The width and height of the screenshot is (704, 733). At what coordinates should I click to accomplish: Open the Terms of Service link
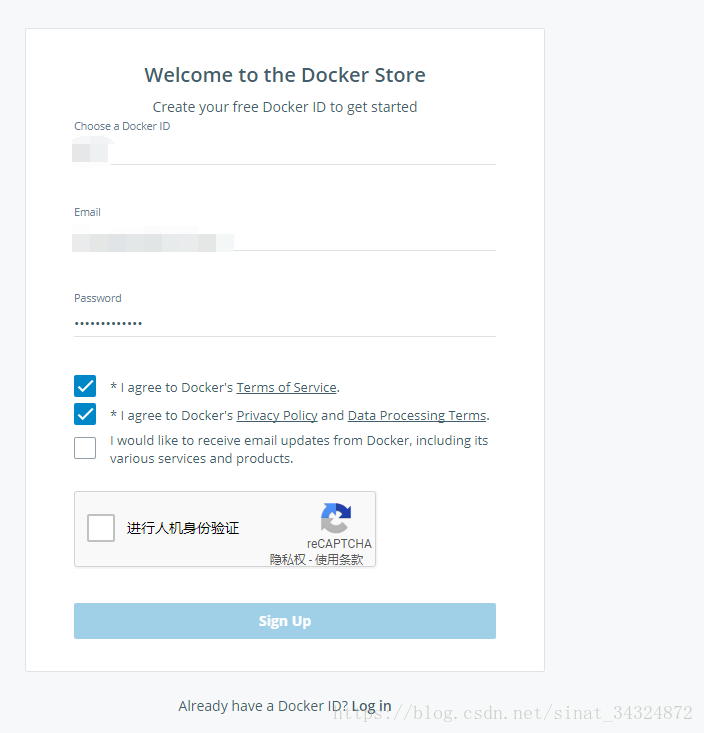coord(287,388)
